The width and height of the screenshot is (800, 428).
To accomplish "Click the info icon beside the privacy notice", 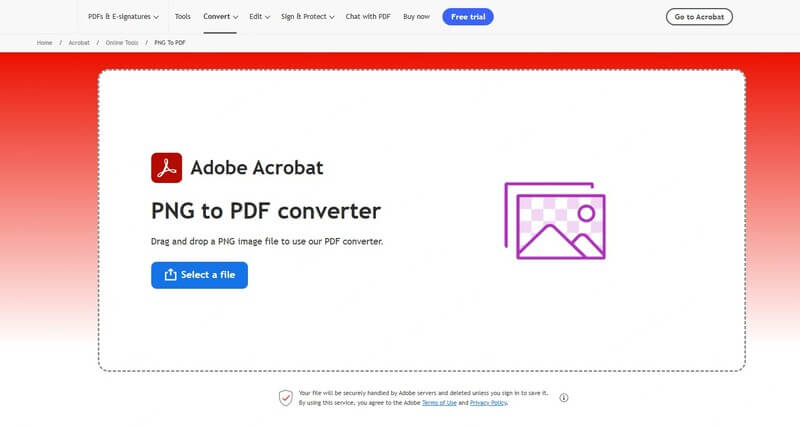I will tap(564, 398).
